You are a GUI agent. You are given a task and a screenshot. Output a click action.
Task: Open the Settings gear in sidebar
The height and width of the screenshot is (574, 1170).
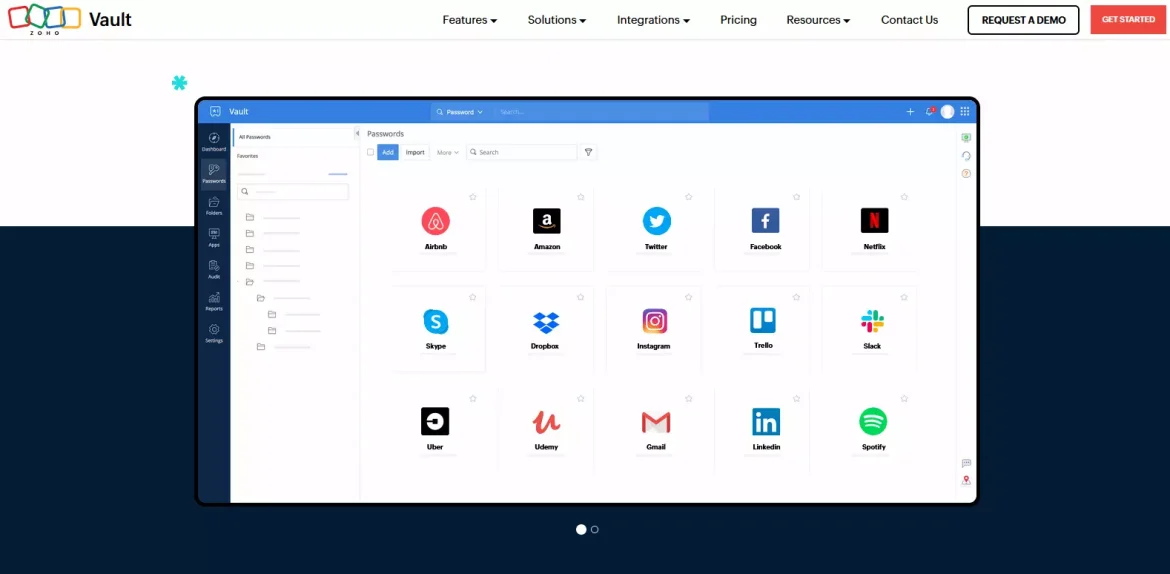pyautogui.click(x=213, y=334)
